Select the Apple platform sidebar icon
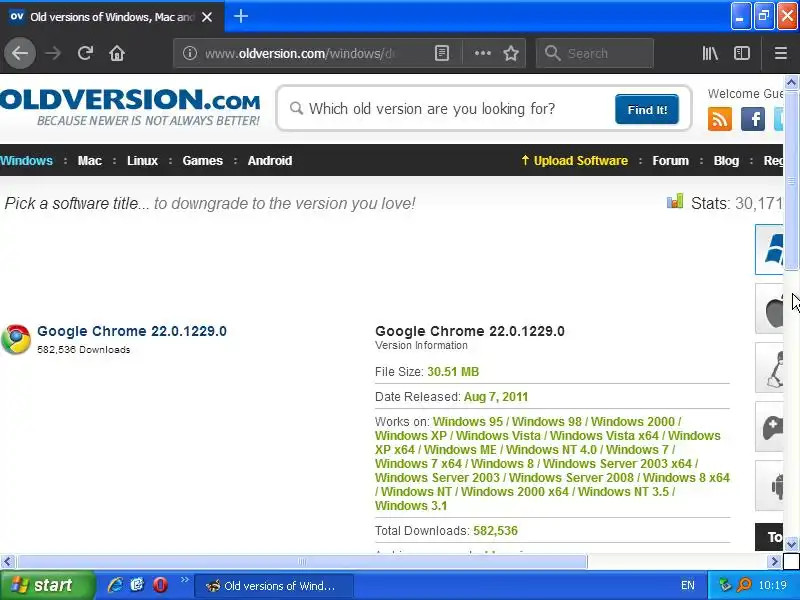This screenshot has height=600, width=800. pyautogui.click(x=769, y=309)
